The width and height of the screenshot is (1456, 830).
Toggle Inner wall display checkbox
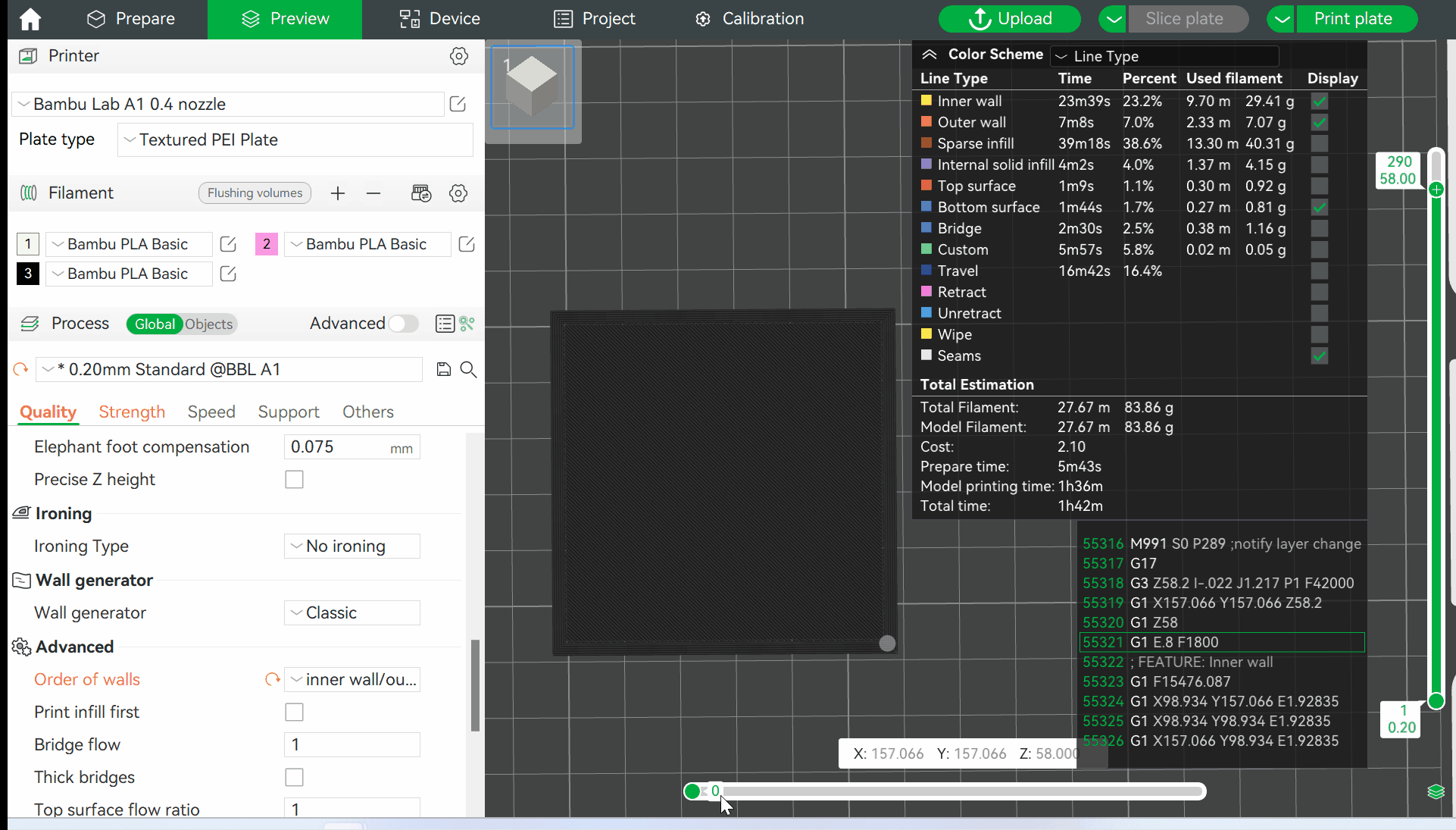click(x=1320, y=101)
